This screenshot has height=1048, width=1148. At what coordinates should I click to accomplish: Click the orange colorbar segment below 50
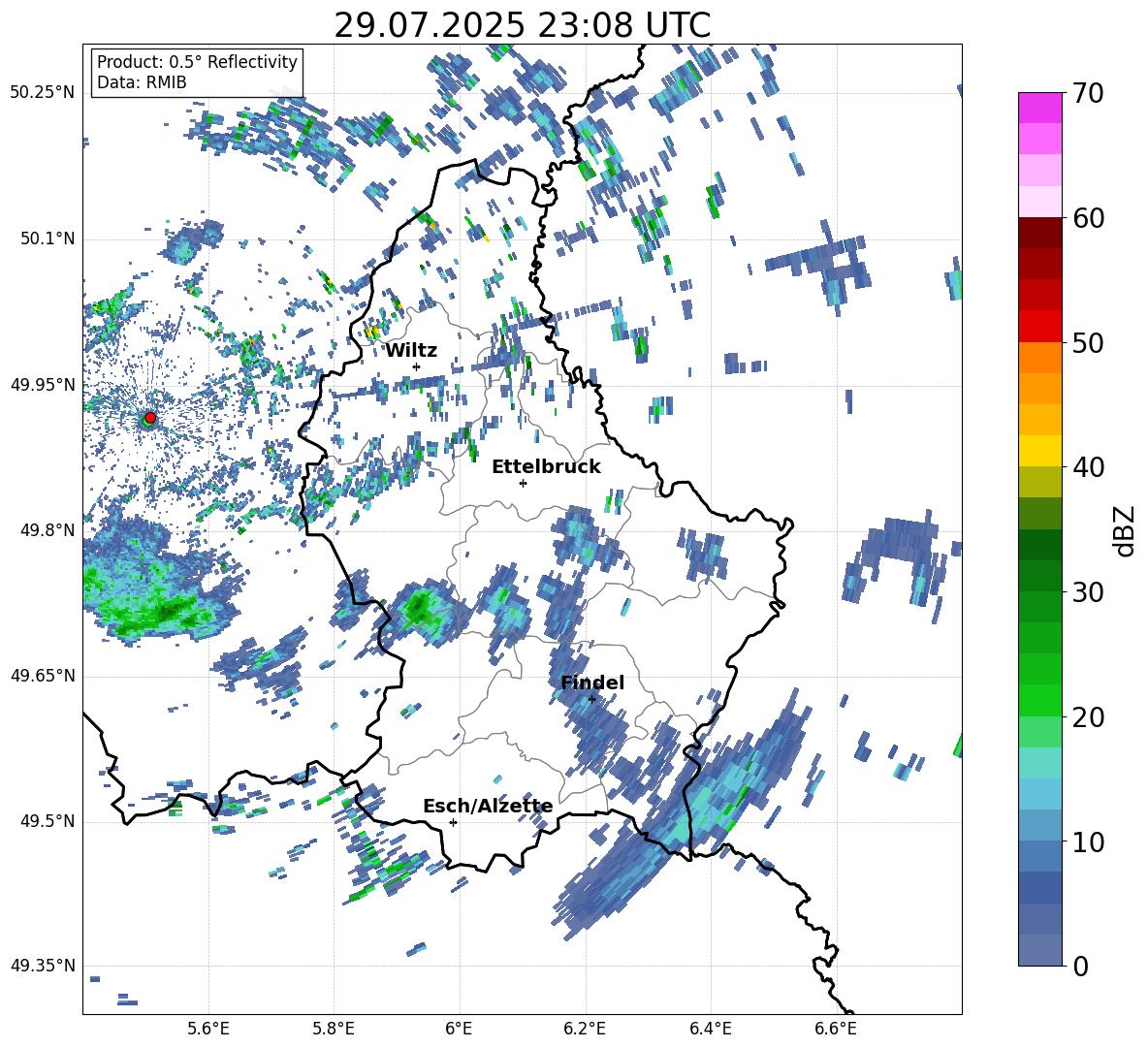1039,357
